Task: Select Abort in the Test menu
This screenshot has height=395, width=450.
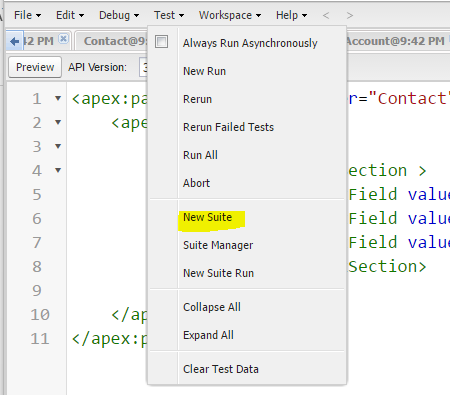Action: click(x=247, y=183)
